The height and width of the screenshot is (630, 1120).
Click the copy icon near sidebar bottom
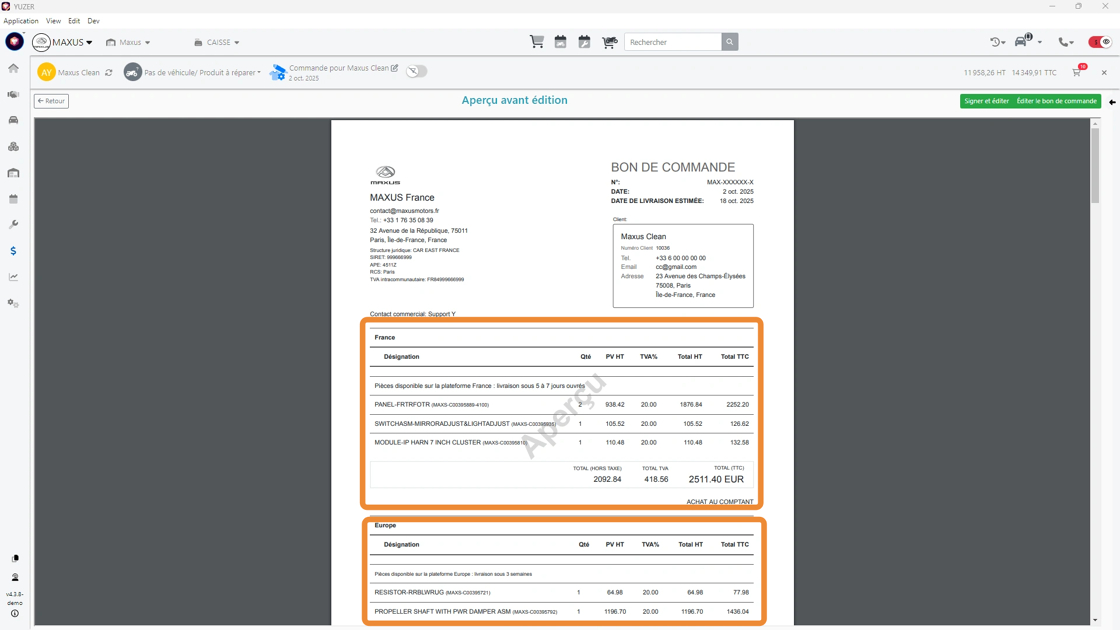click(x=14, y=559)
